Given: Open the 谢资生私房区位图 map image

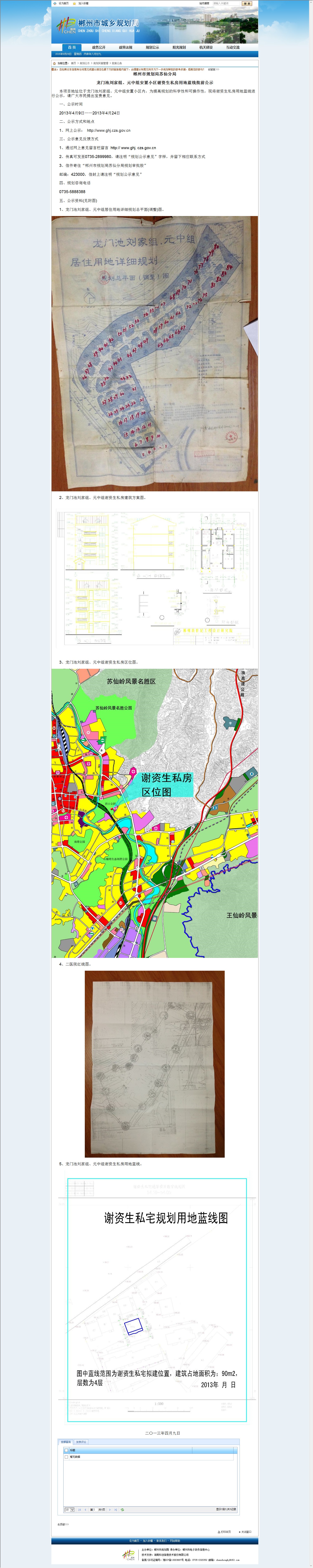Looking at the screenshot, I should (154, 813).
